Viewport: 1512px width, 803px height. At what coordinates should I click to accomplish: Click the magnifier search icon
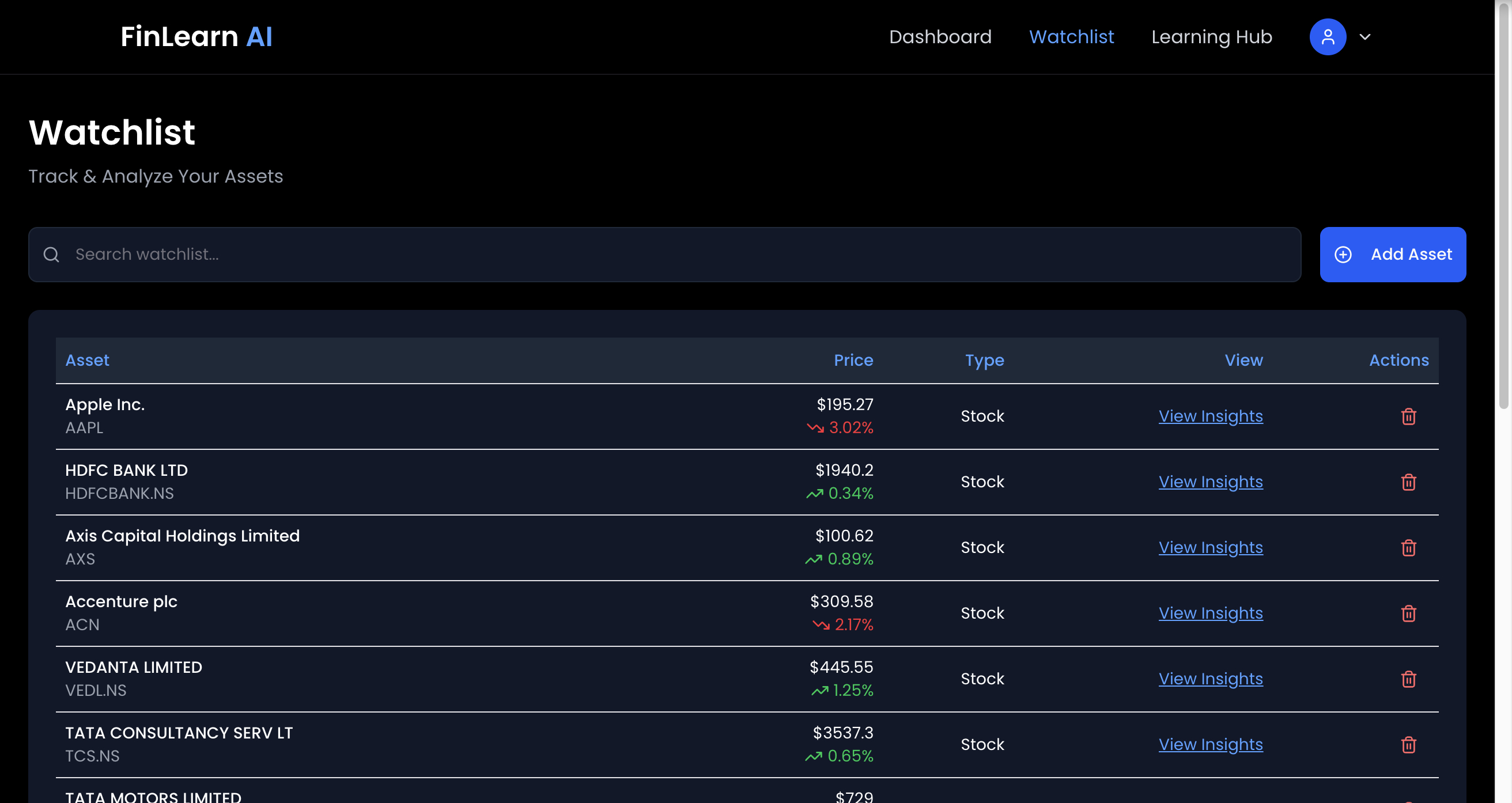[x=52, y=254]
